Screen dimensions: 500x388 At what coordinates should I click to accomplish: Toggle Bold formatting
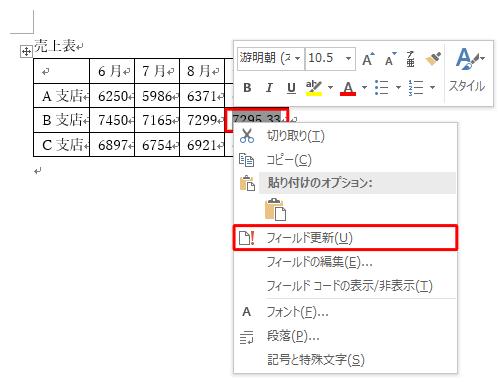[x=247, y=88]
